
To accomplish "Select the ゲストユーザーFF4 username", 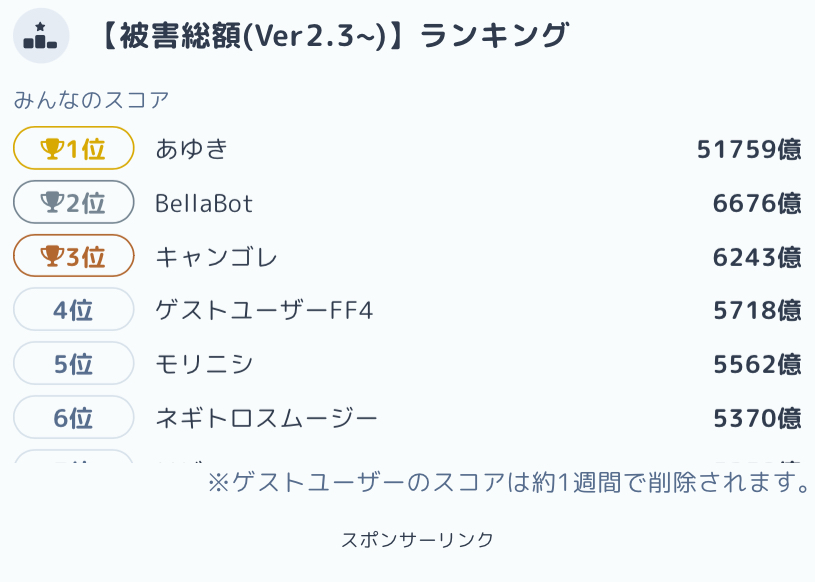I will (264, 310).
